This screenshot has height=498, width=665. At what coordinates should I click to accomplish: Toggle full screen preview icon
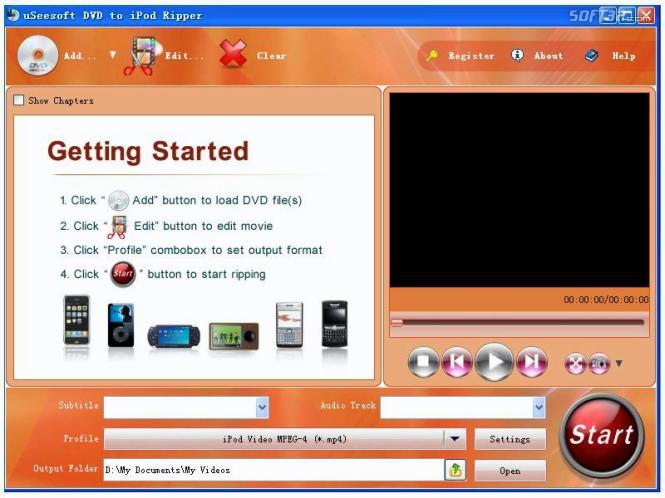tap(575, 364)
